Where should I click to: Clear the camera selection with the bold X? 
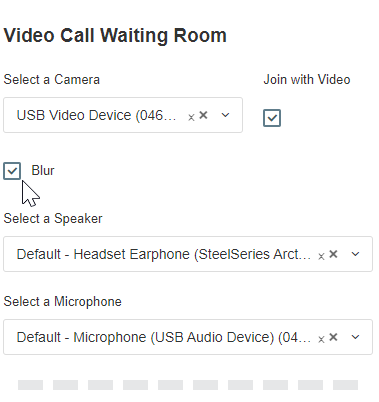(x=203, y=115)
